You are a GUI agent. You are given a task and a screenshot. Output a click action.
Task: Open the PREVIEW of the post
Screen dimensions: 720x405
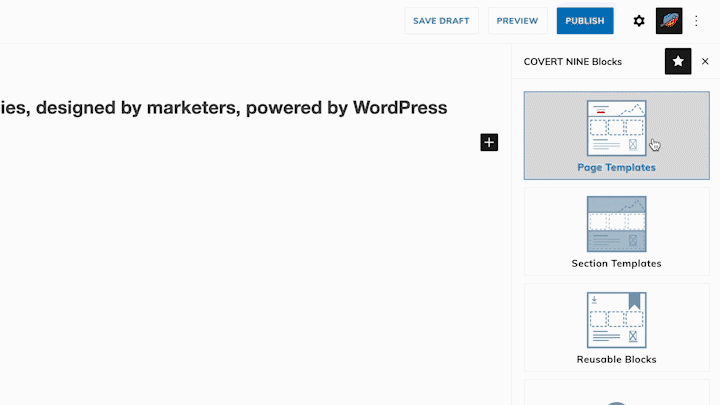[x=517, y=21]
